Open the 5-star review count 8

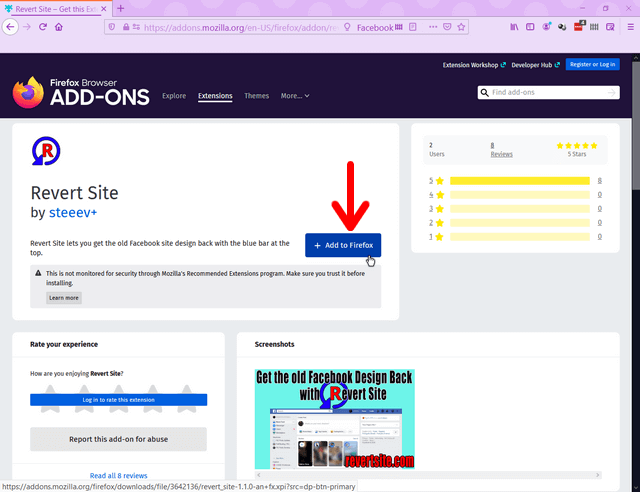600,180
